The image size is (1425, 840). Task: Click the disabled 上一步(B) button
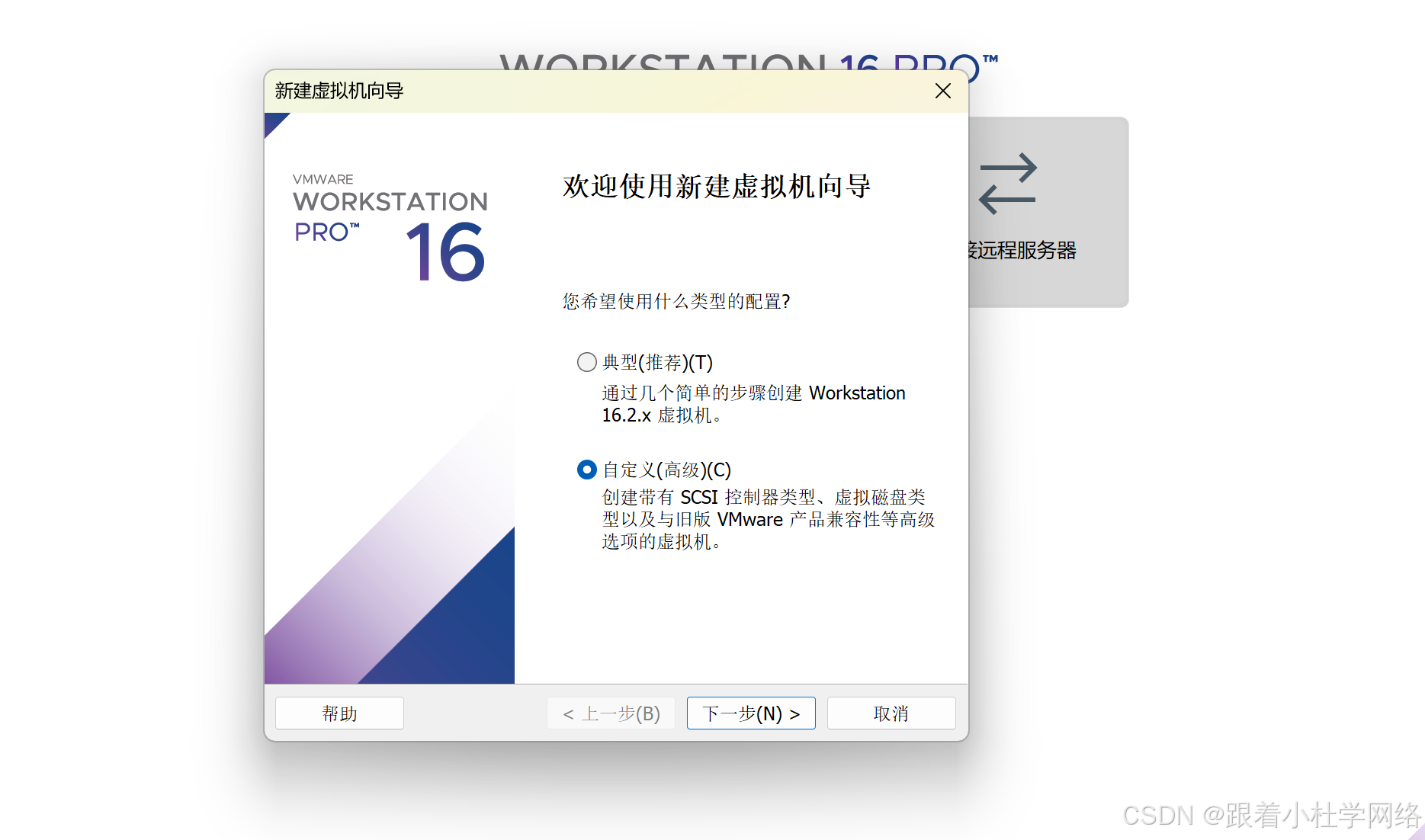[611, 713]
